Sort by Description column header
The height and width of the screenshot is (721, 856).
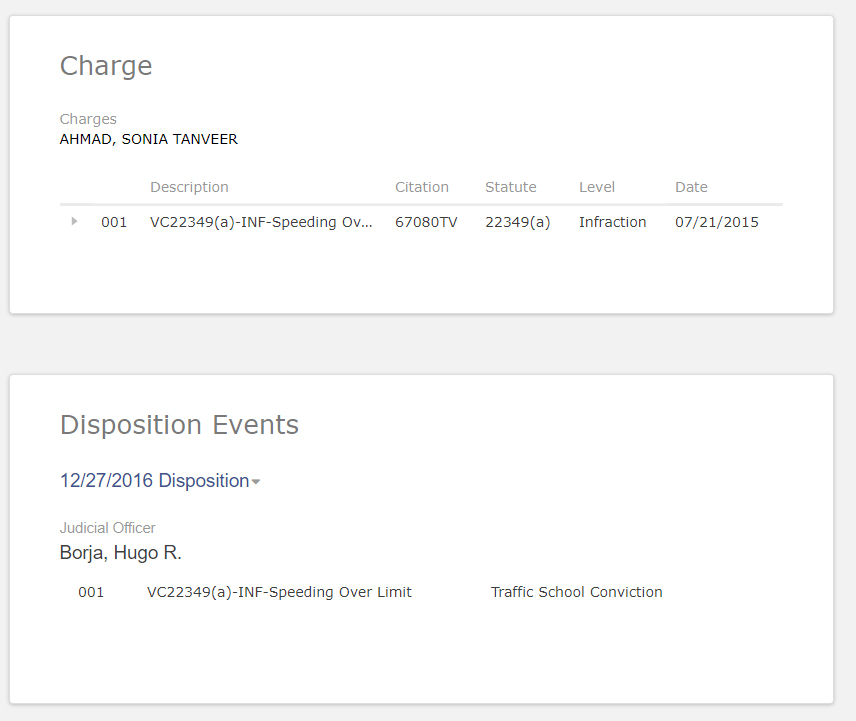(189, 187)
